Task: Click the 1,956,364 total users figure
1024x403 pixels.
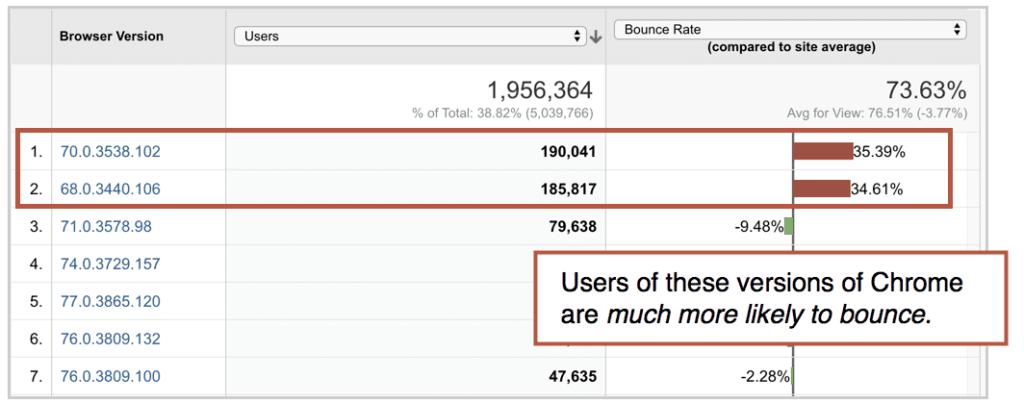Action: click(538, 90)
